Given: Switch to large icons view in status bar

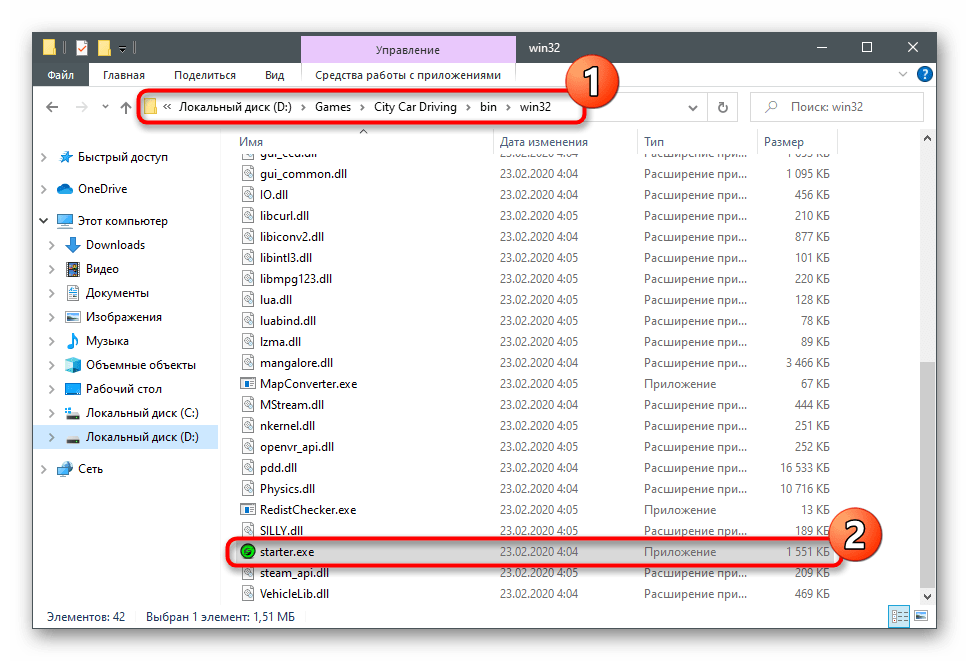Looking at the screenshot, I should [x=920, y=617].
